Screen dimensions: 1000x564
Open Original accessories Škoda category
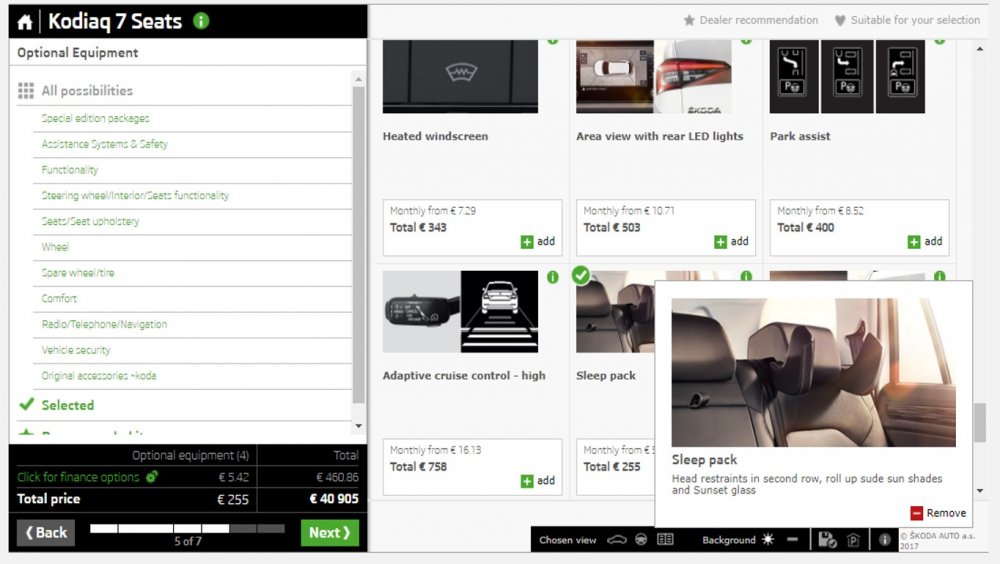(x=99, y=376)
